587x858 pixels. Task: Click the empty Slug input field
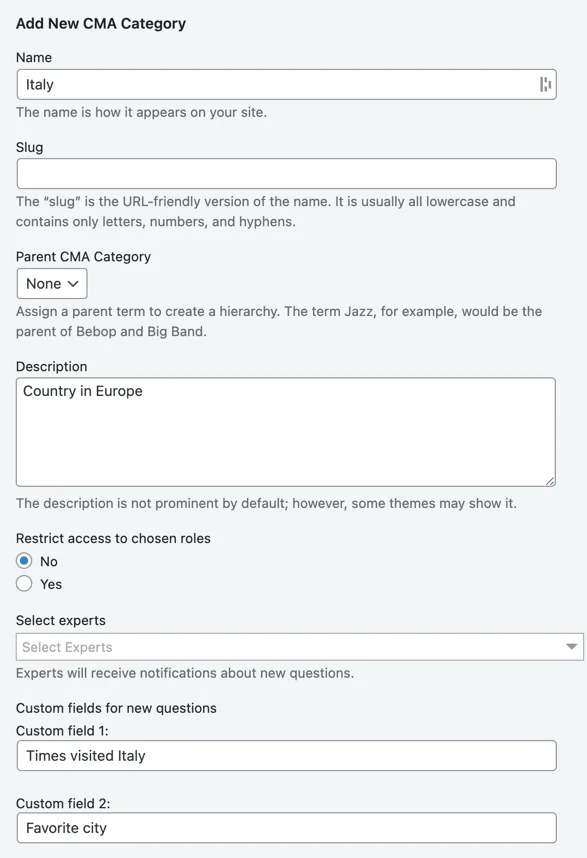[287, 173]
